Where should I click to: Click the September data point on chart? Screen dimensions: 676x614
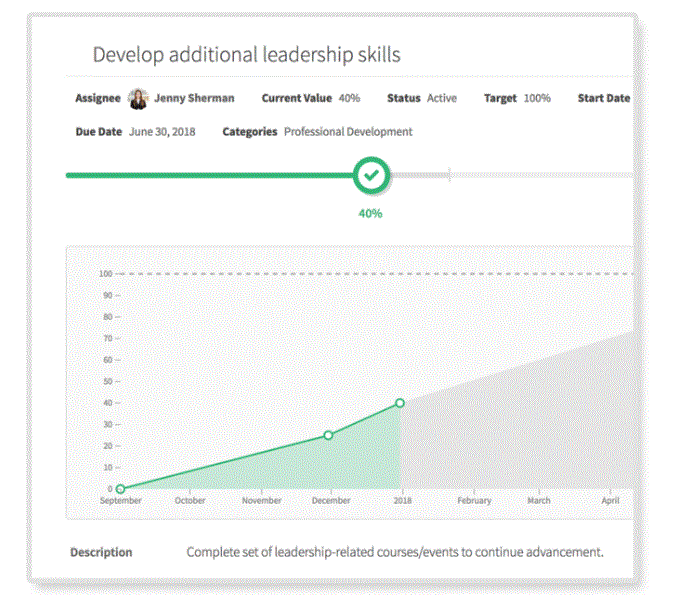121,489
